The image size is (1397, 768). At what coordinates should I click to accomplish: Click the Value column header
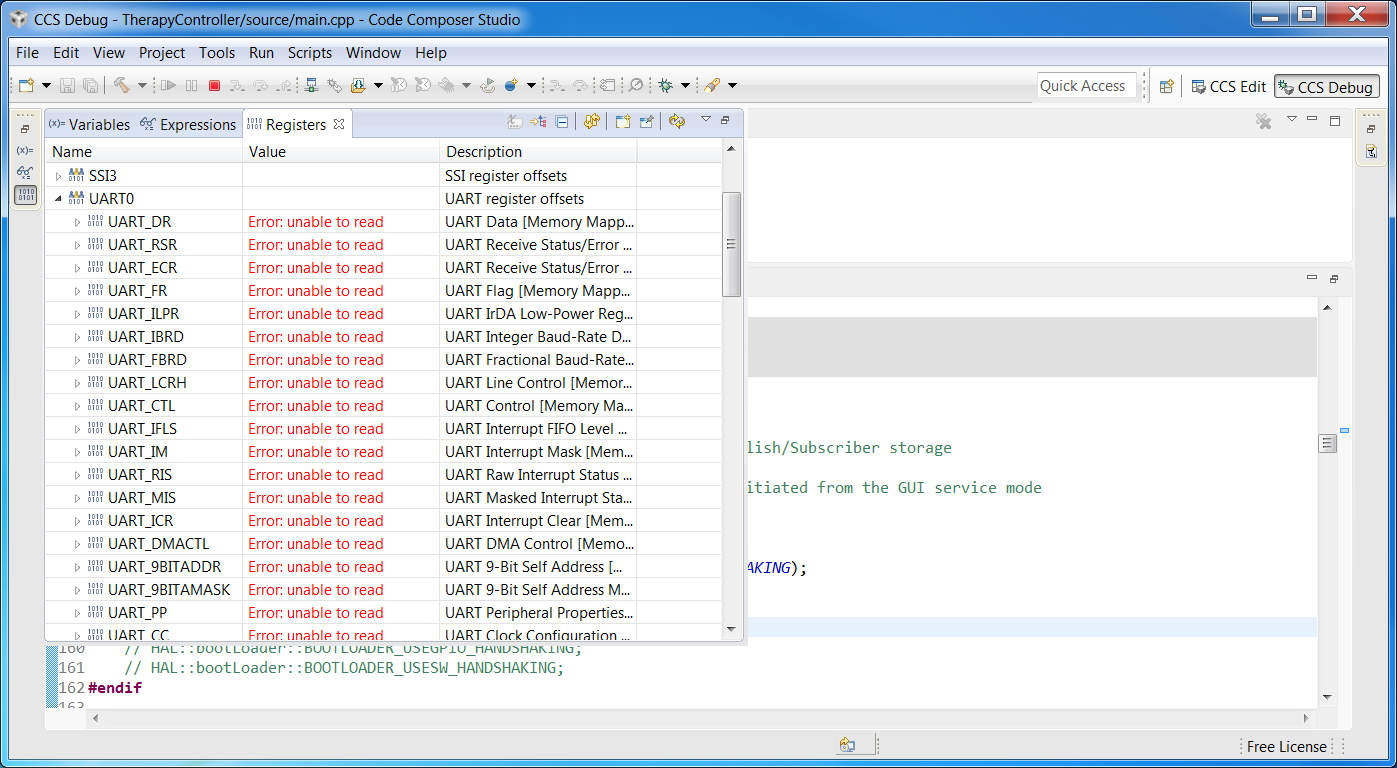coord(341,152)
